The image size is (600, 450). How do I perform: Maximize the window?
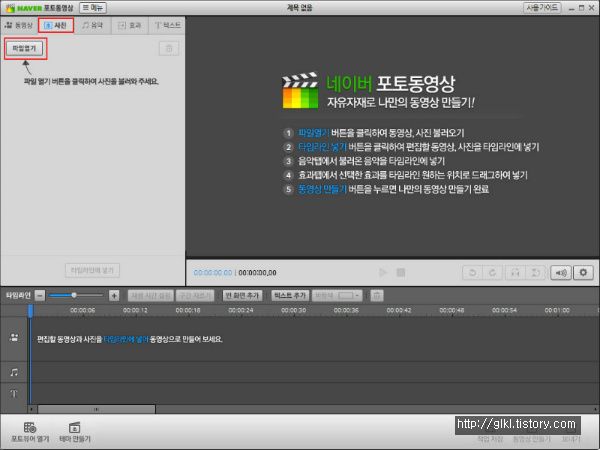582,8
